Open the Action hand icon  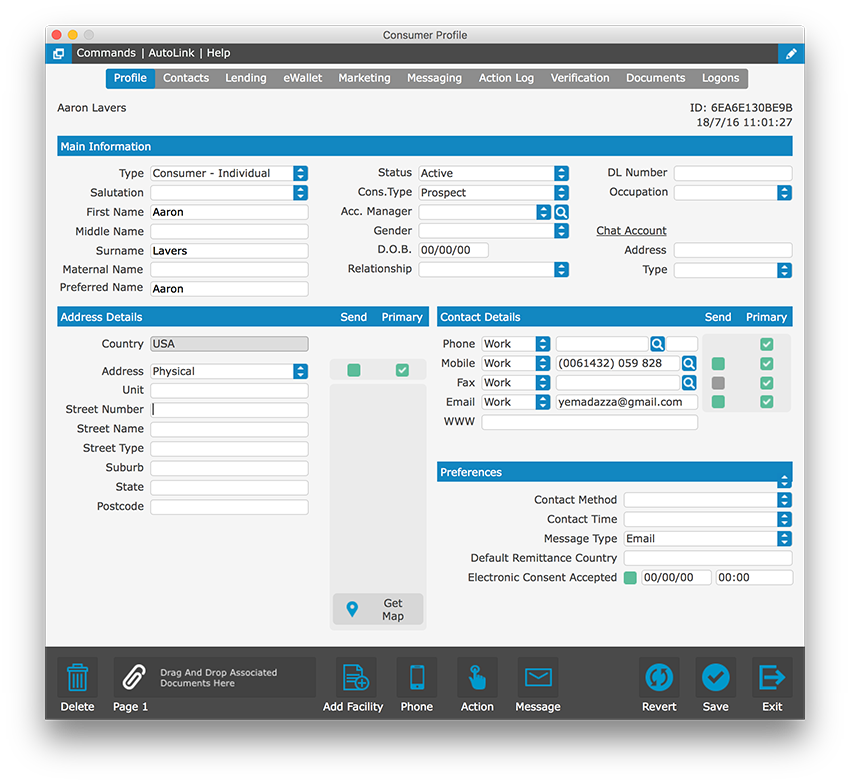[477, 678]
